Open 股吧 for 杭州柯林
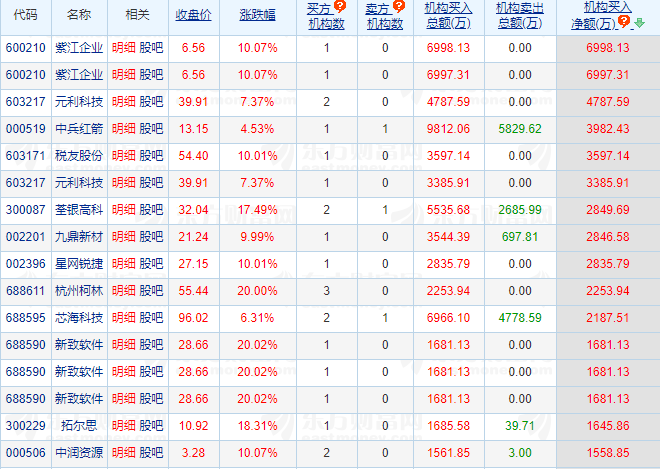660x469 pixels. pyautogui.click(x=151, y=291)
